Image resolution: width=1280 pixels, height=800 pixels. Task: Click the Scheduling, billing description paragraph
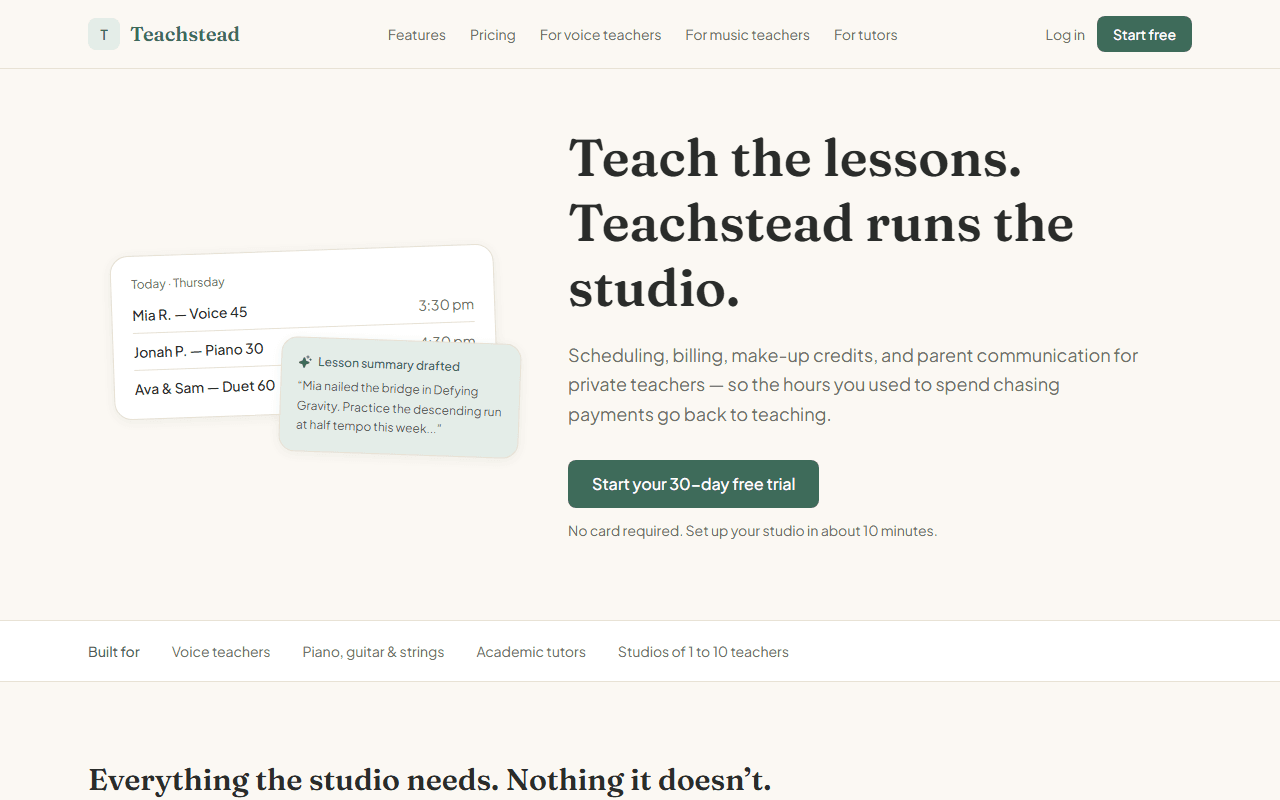click(853, 385)
